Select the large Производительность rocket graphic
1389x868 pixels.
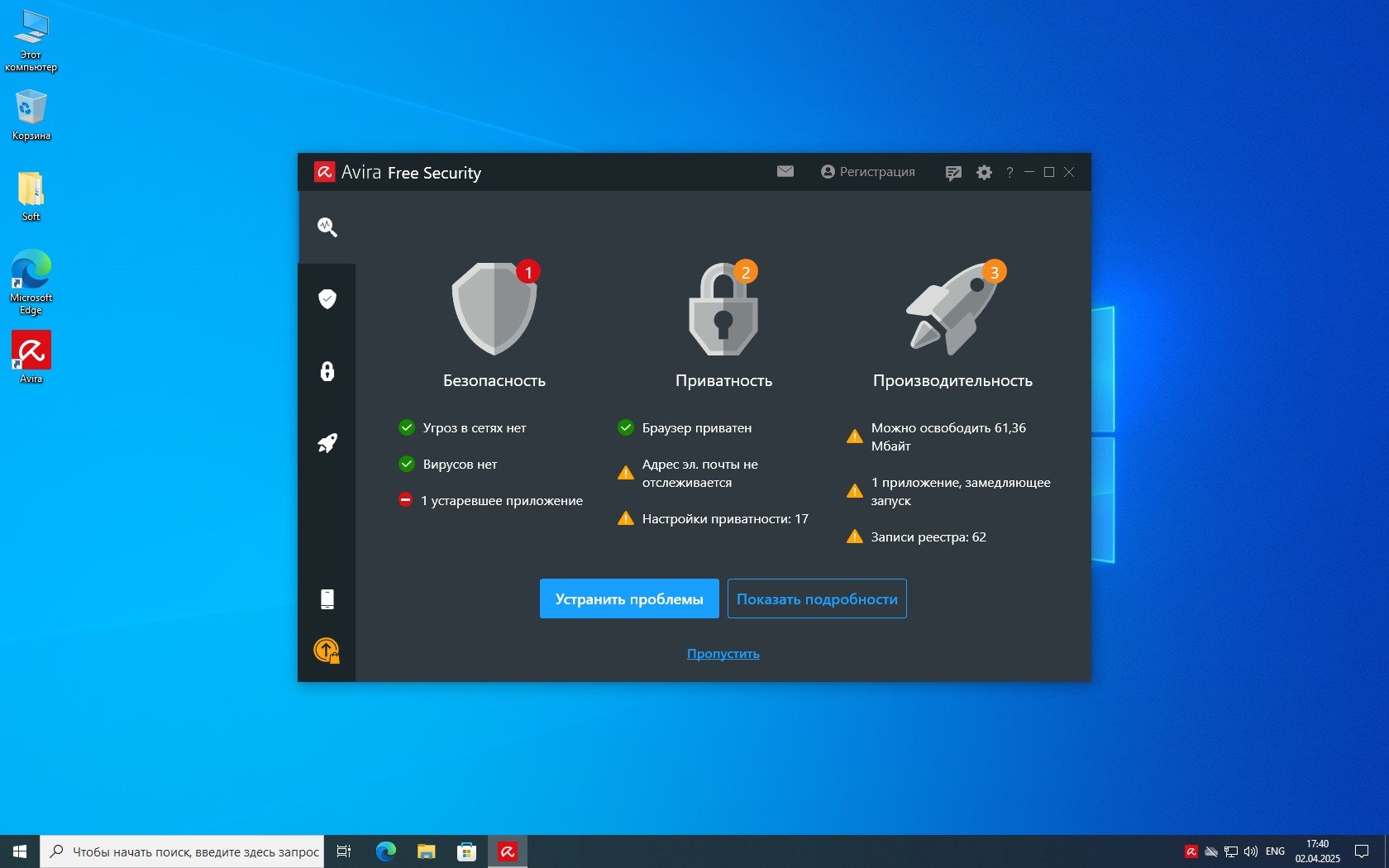click(952, 309)
